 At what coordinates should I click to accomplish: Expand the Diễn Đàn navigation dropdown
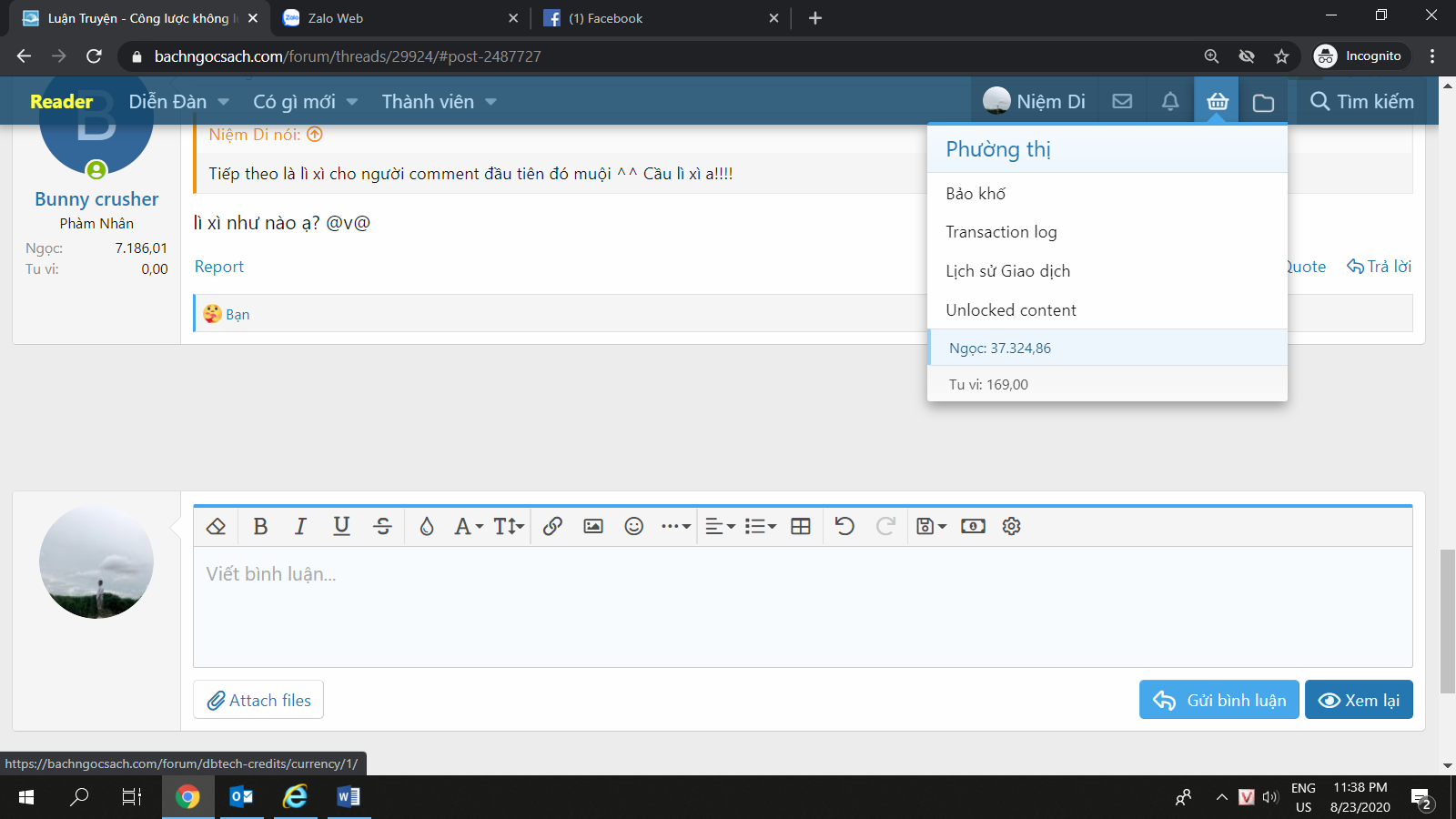pyautogui.click(x=224, y=102)
